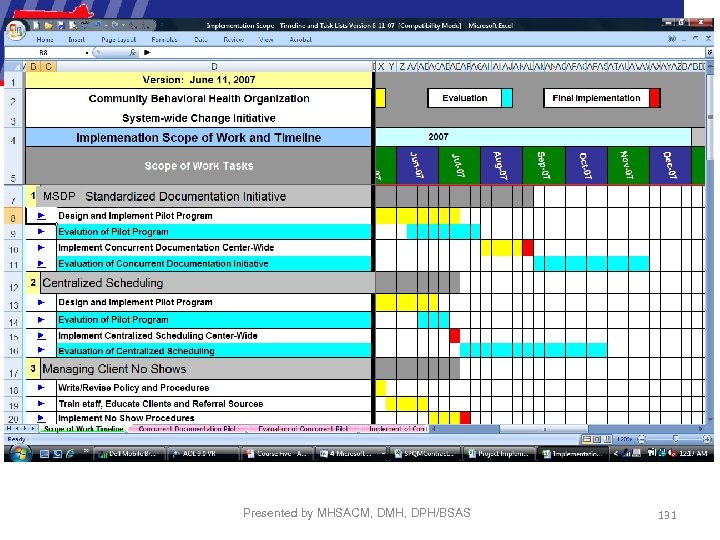Viewport: 720px width, 540px height.
Task: Switch to Project Implem... taskbar button
Action: click(499, 454)
